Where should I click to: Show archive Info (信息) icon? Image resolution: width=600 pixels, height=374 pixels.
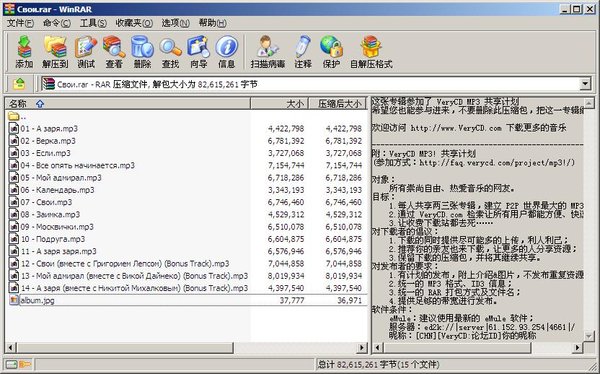pyautogui.click(x=227, y=52)
